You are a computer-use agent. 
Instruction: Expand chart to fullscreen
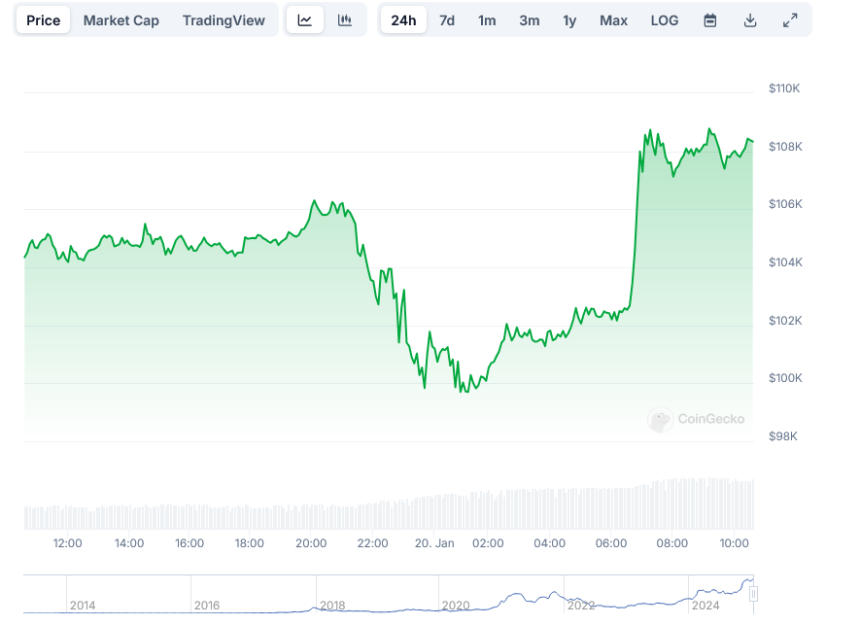pyautogui.click(x=790, y=20)
